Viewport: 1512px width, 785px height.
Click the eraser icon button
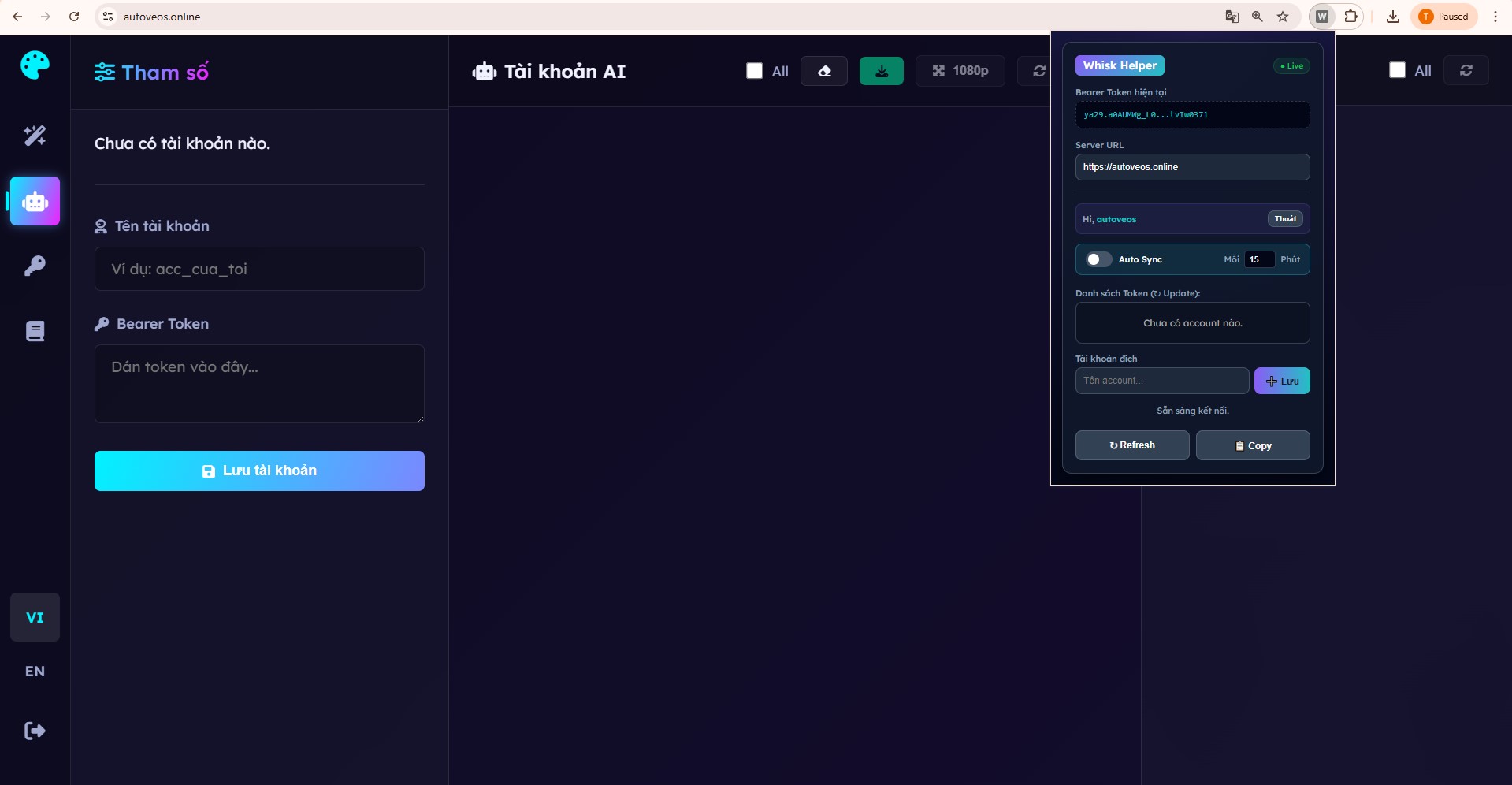coord(823,71)
